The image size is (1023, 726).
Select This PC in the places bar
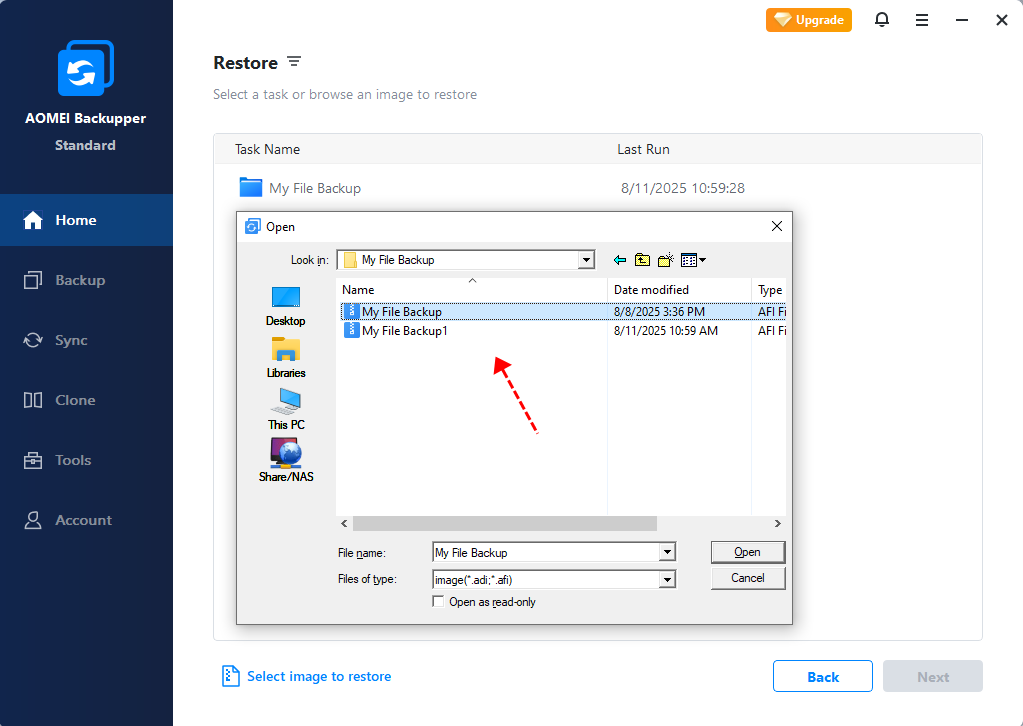[286, 410]
